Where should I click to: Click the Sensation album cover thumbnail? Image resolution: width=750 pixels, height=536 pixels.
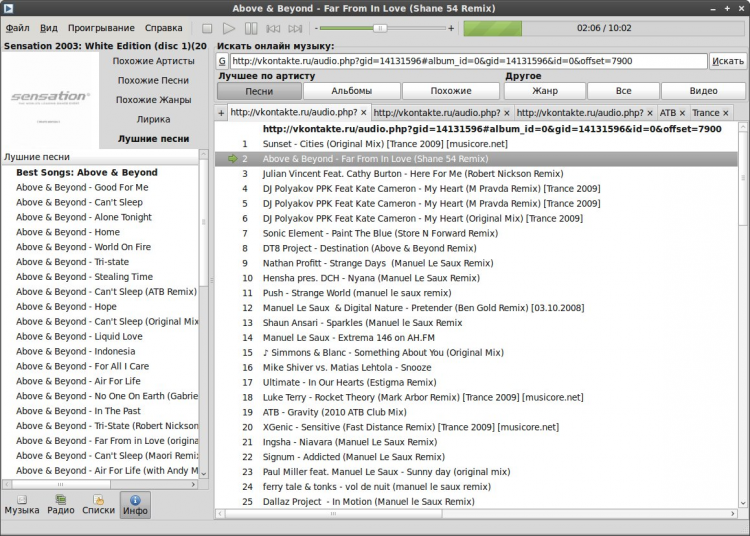(50, 100)
